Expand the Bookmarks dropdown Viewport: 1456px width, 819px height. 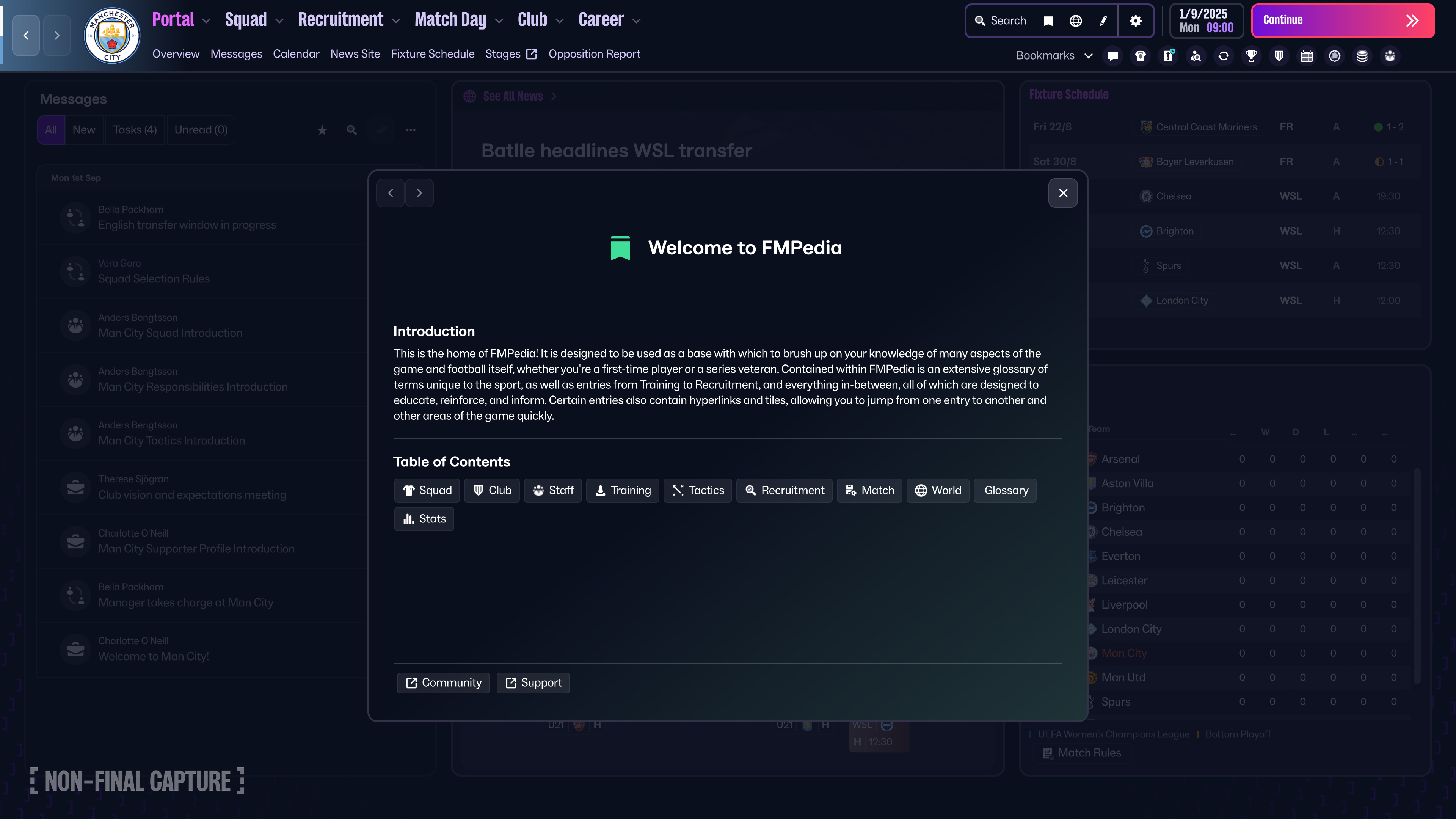1054,56
